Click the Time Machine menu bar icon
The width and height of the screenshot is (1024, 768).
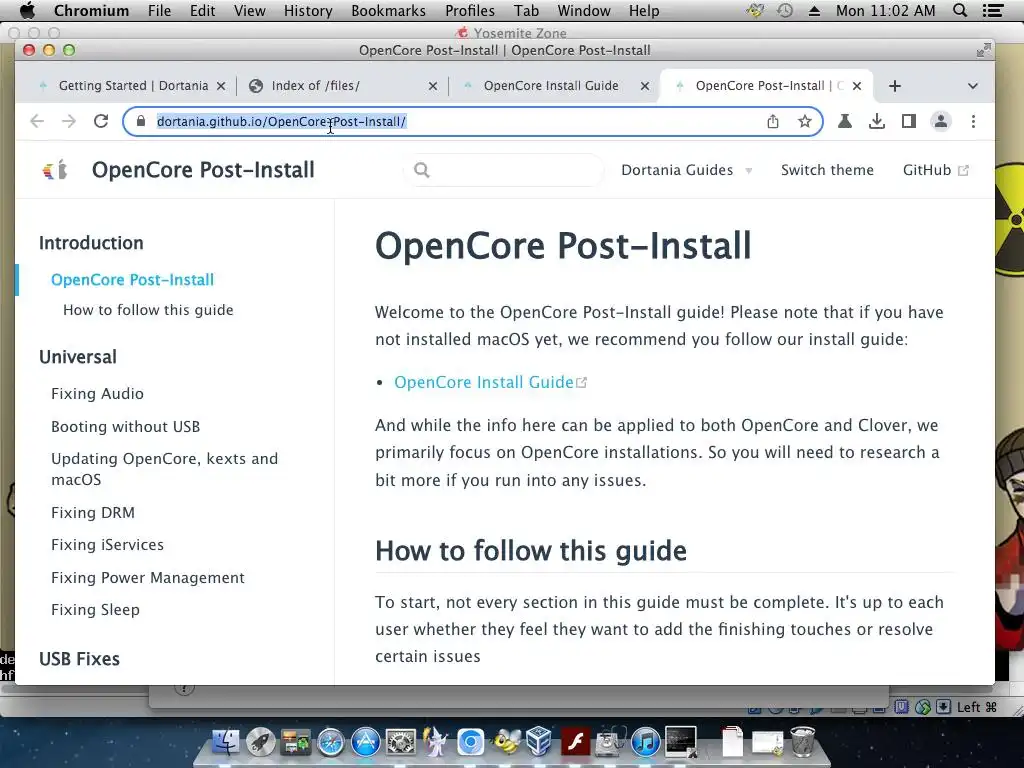tap(785, 10)
